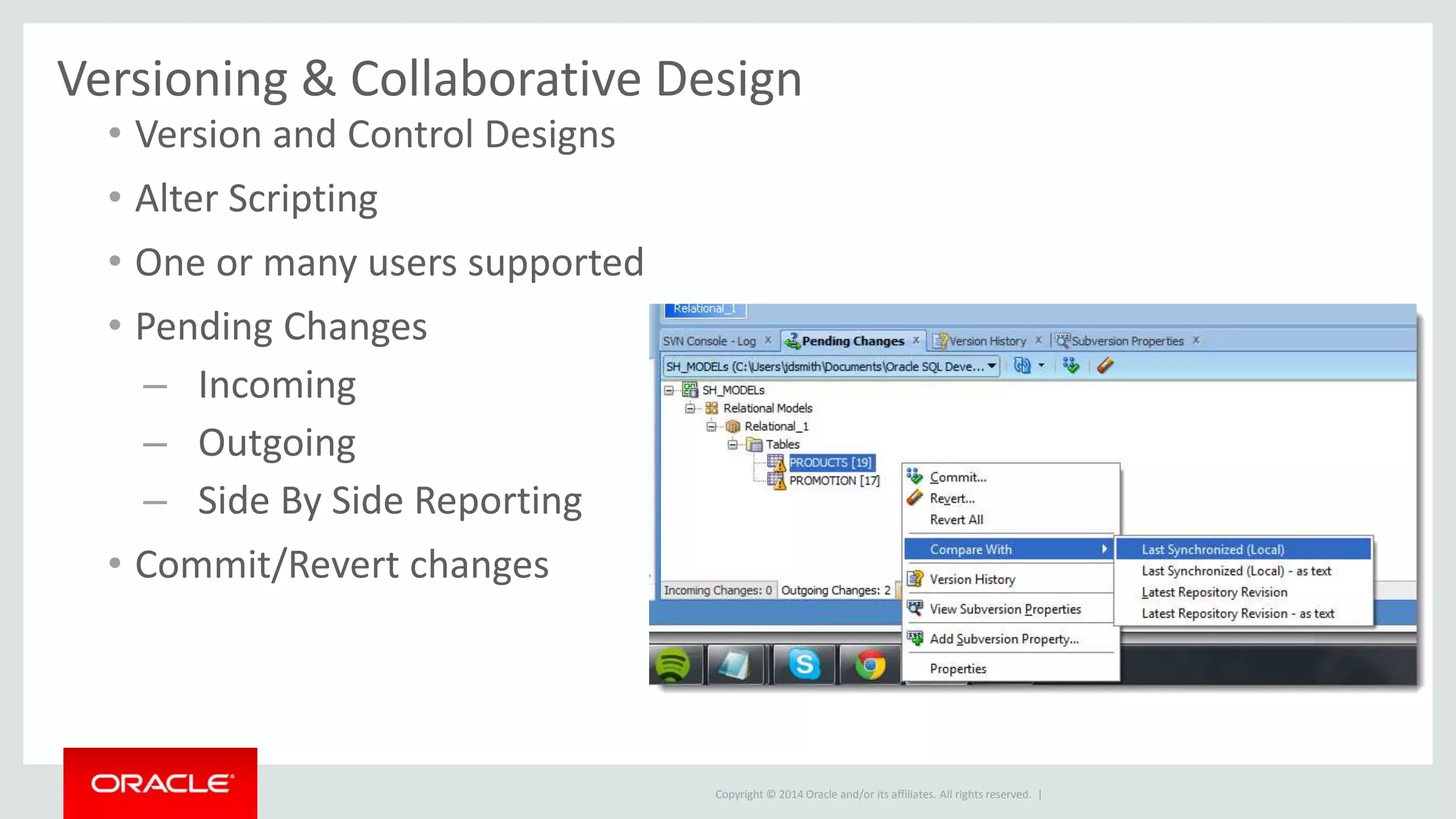
Task: Open the Subversion Properties tab
Action: coord(1128,341)
